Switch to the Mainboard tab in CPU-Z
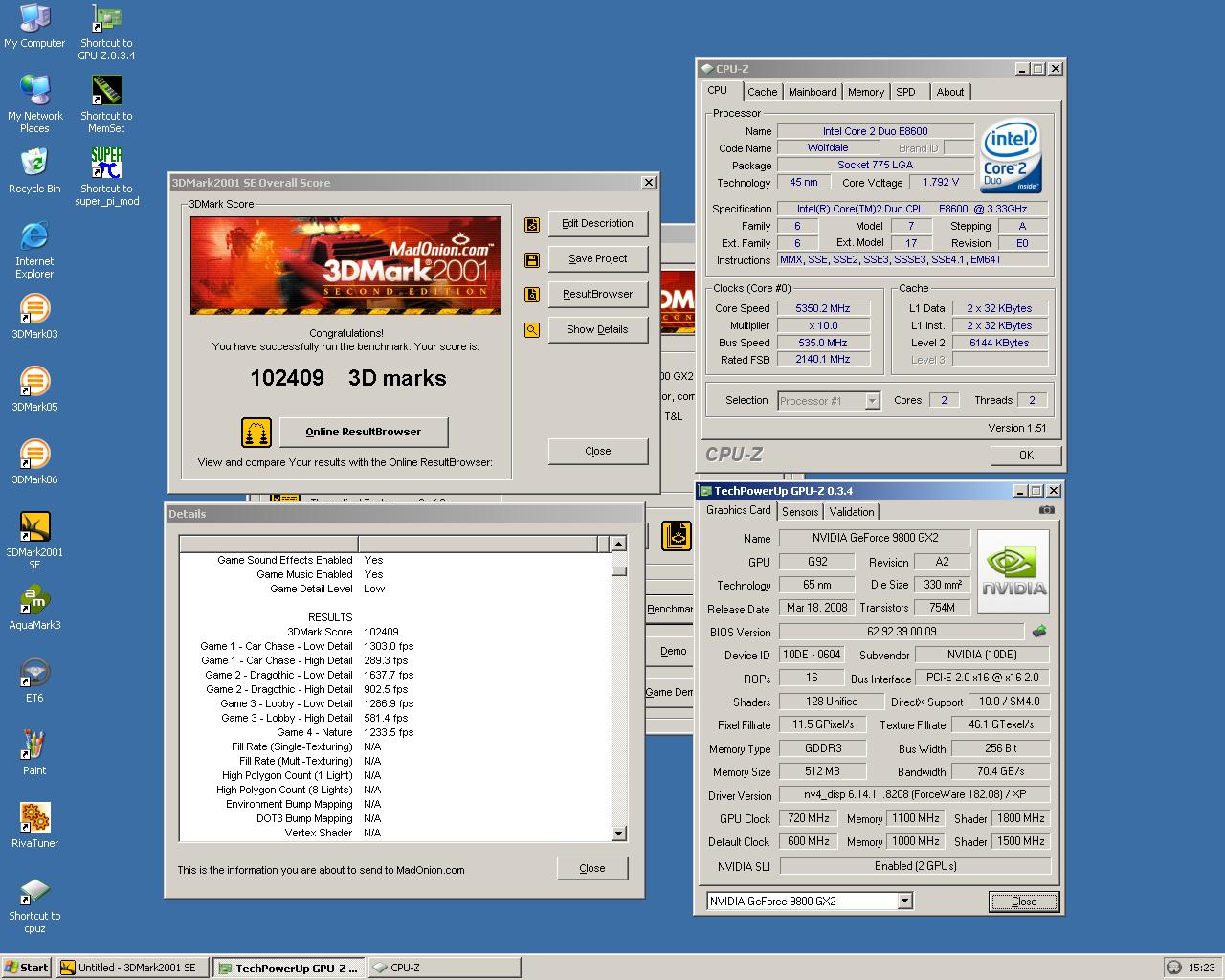The height and width of the screenshot is (980, 1225). (813, 92)
